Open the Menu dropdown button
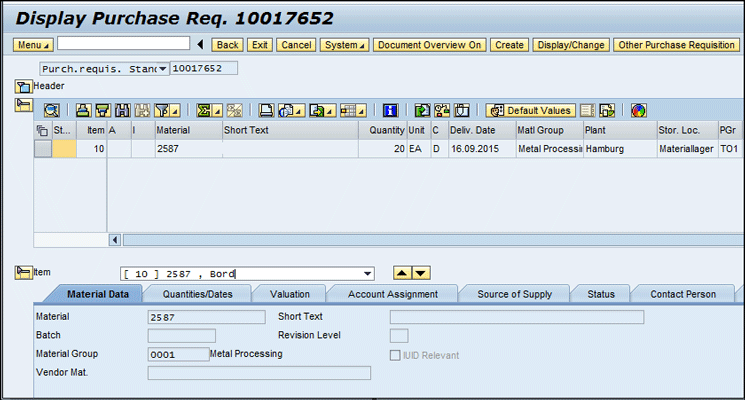The height and width of the screenshot is (400, 745). [33, 45]
